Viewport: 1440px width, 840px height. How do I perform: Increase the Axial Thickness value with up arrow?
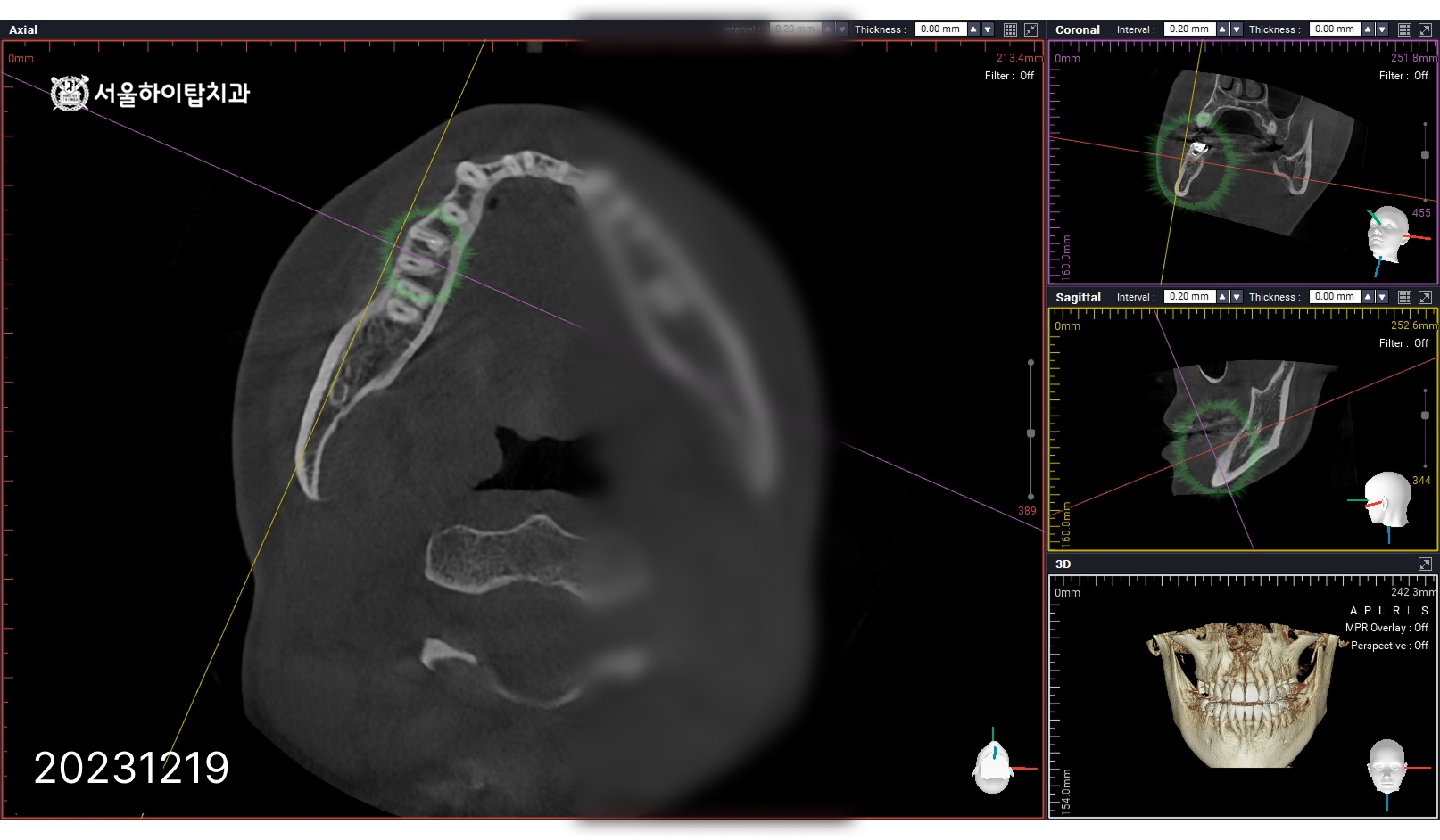(974, 29)
